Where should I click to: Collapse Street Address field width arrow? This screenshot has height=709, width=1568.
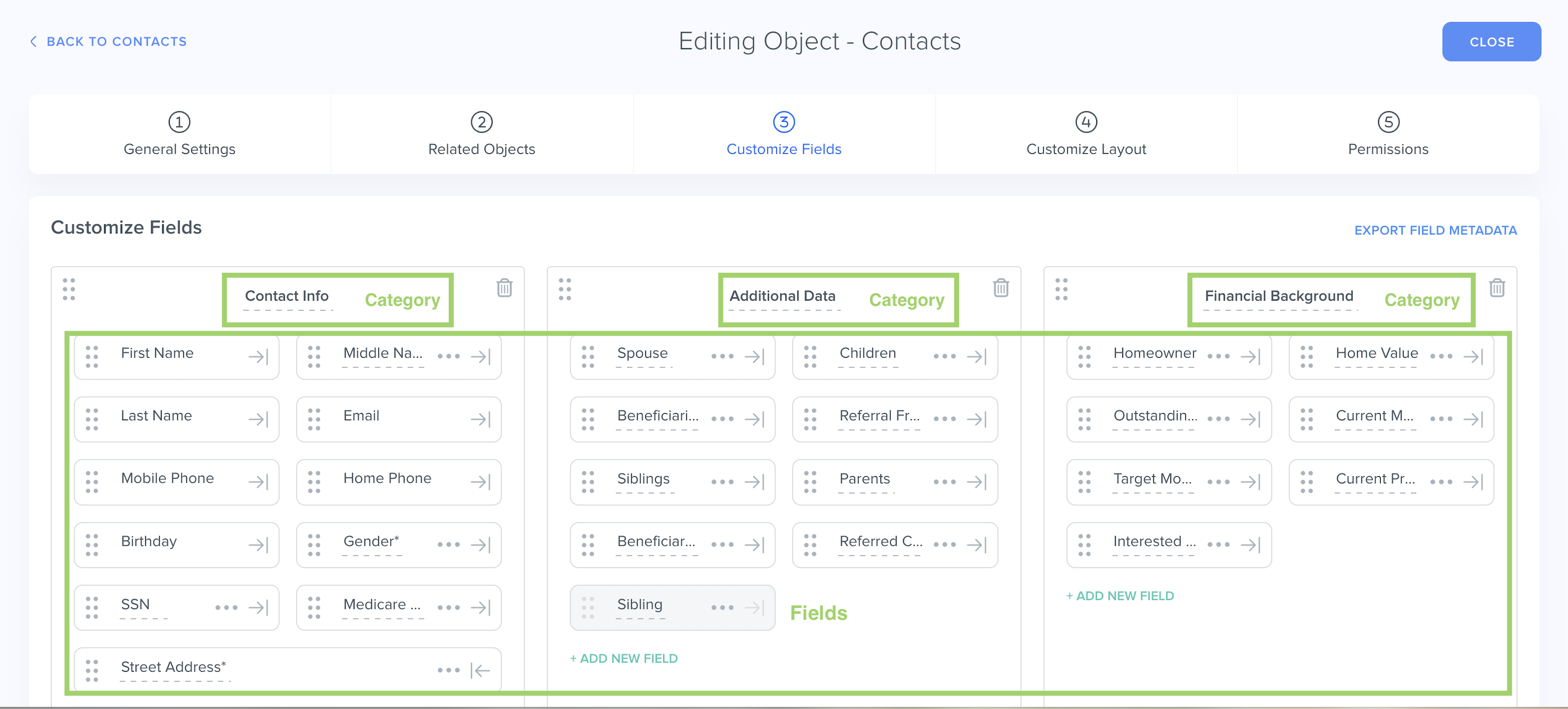point(480,671)
